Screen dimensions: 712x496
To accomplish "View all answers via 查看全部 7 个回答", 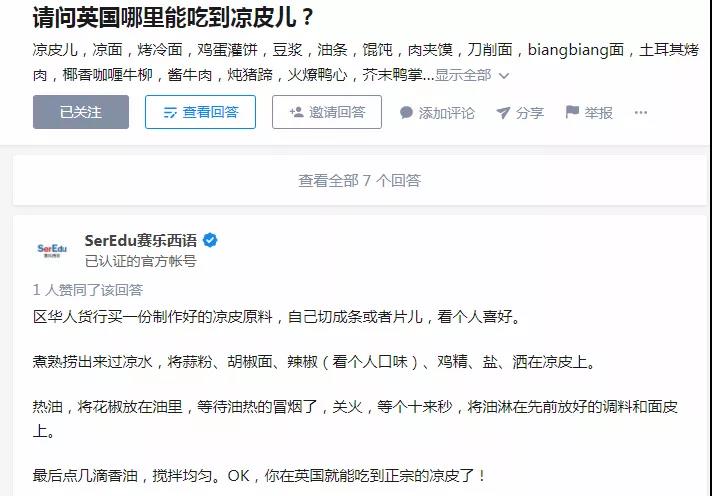I will 360,181.
